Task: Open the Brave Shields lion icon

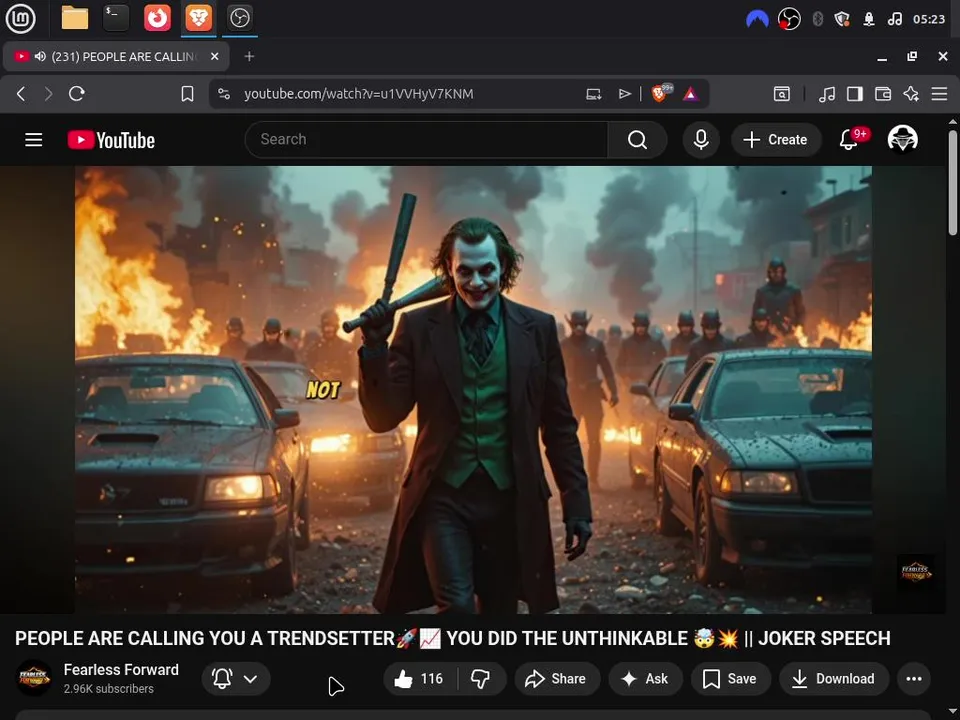Action: click(x=661, y=93)
